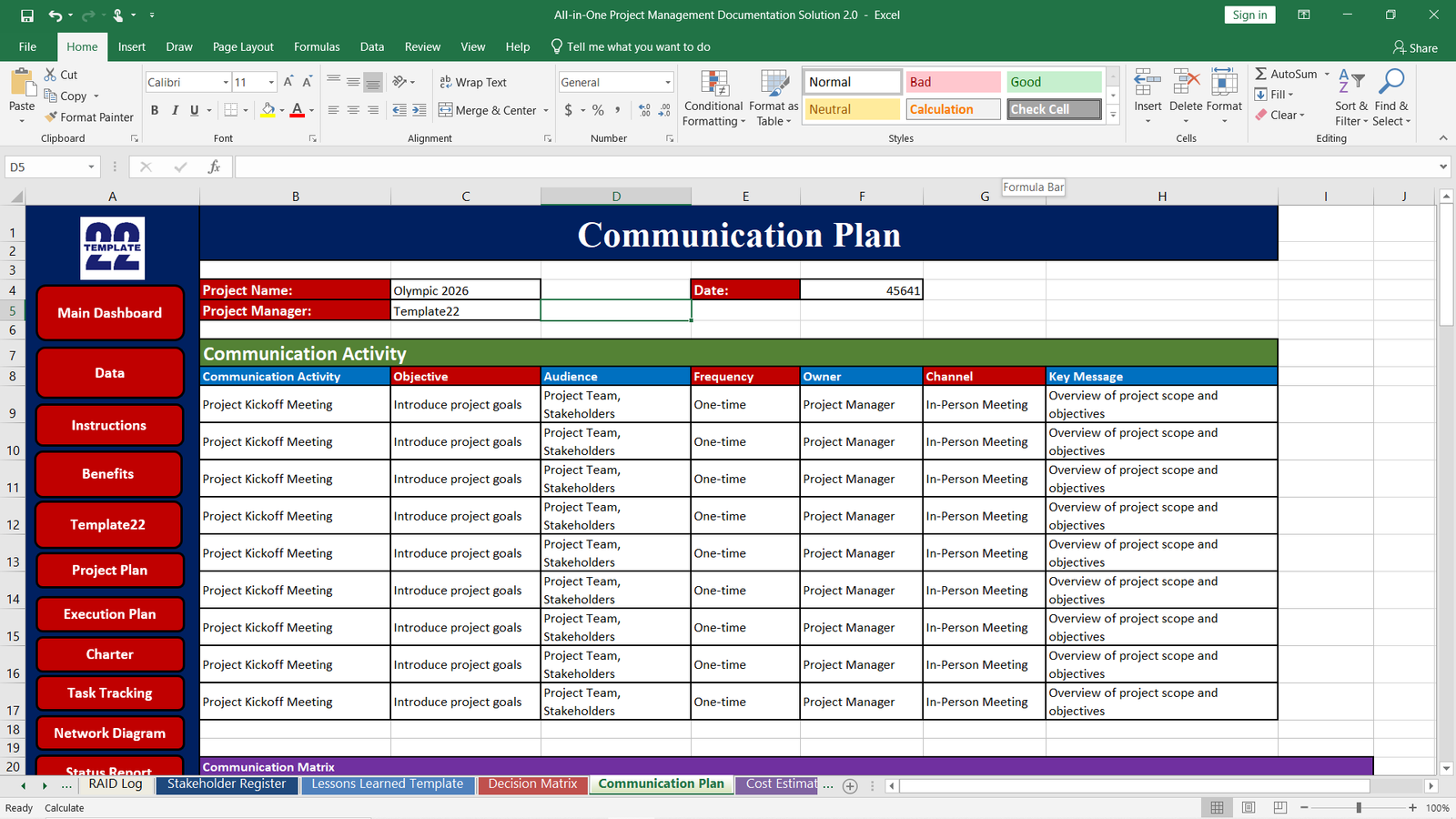Click the Undo arrow icon

(x=56, y=15)
